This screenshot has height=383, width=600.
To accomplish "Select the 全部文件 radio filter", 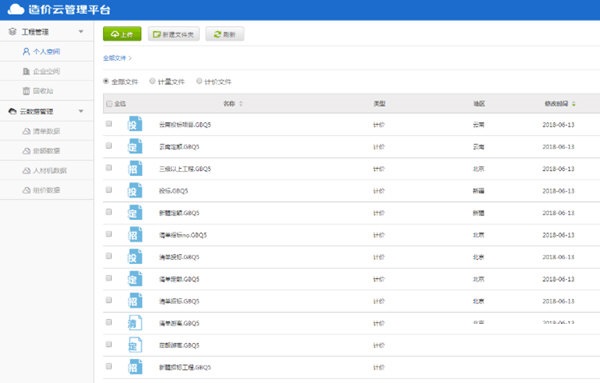I will point(106,81).
